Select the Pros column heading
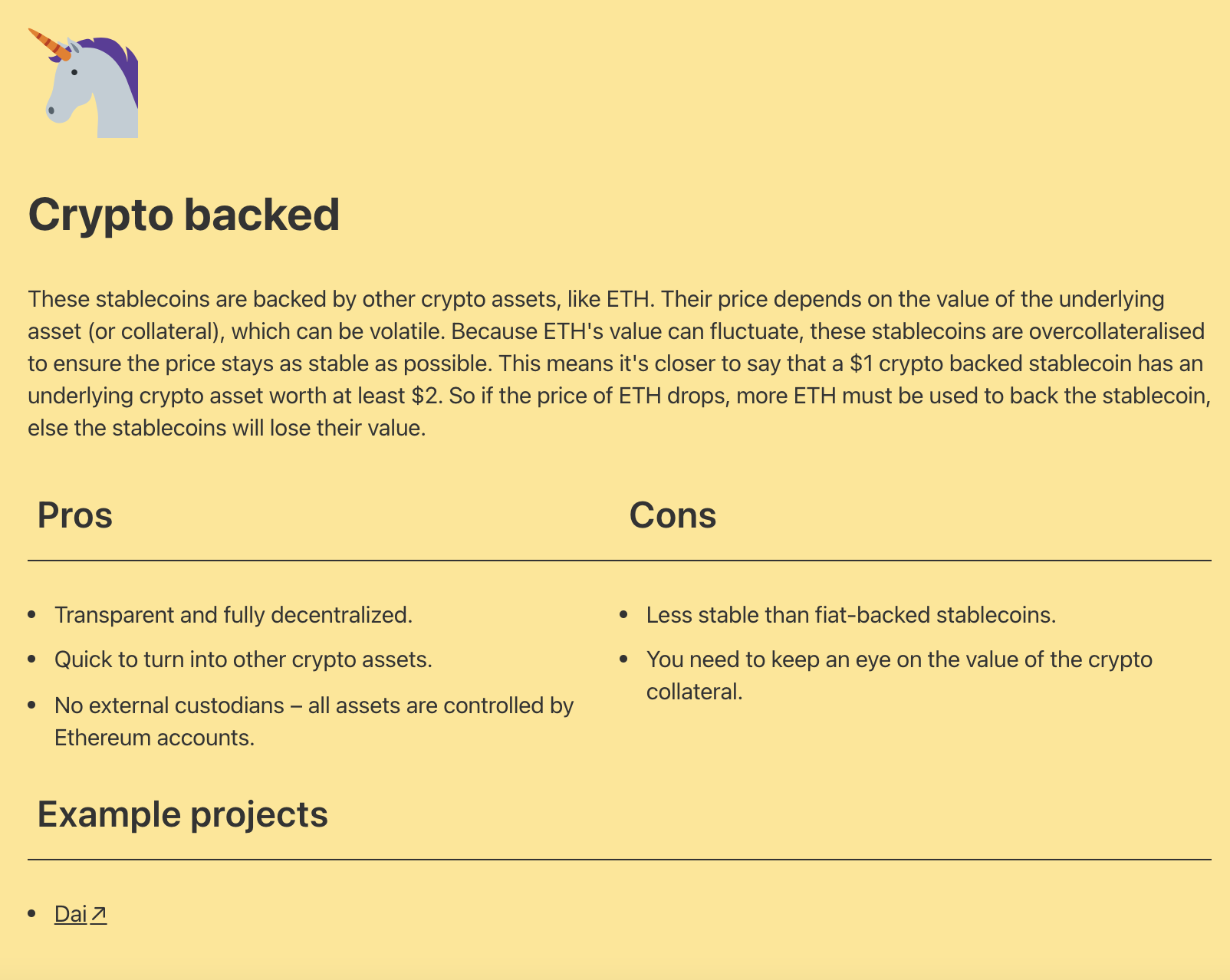This screenshot has width=1230, height=980. pyautogui.click(x=75, y=515)
